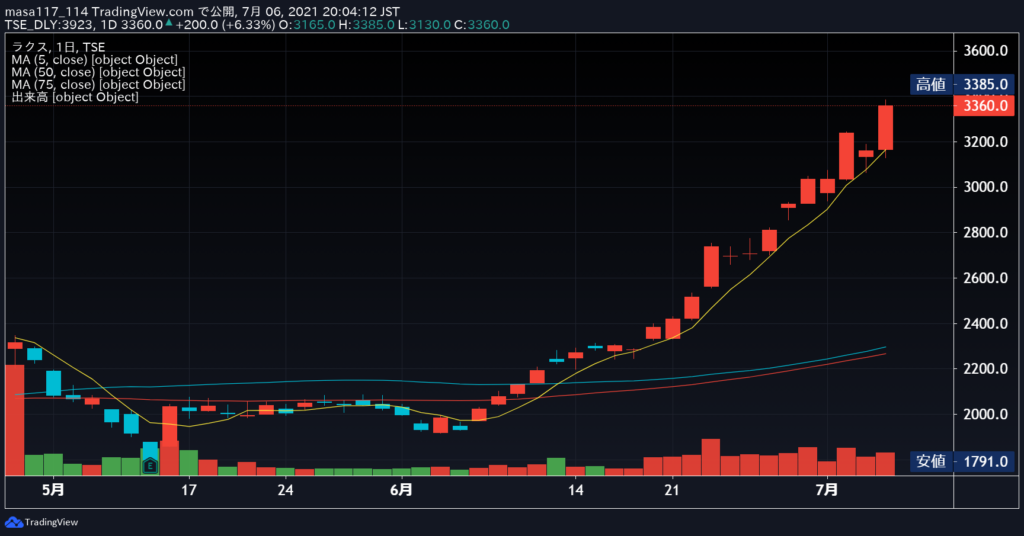Click the 3600.0 price axis label
Viewport: 1024px width, 536px height.
[x=985, y=51]
